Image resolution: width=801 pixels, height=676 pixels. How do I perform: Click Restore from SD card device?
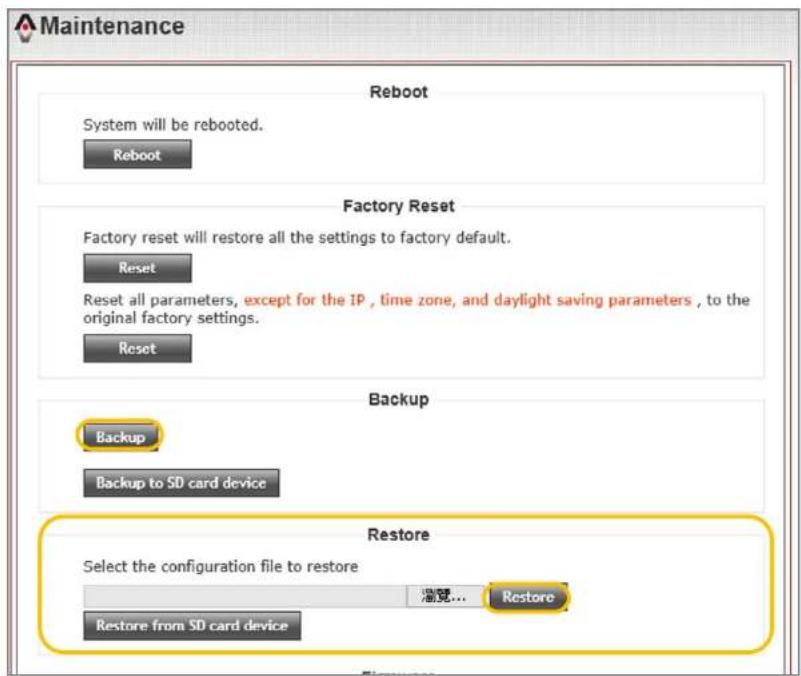tap(192, 625)
